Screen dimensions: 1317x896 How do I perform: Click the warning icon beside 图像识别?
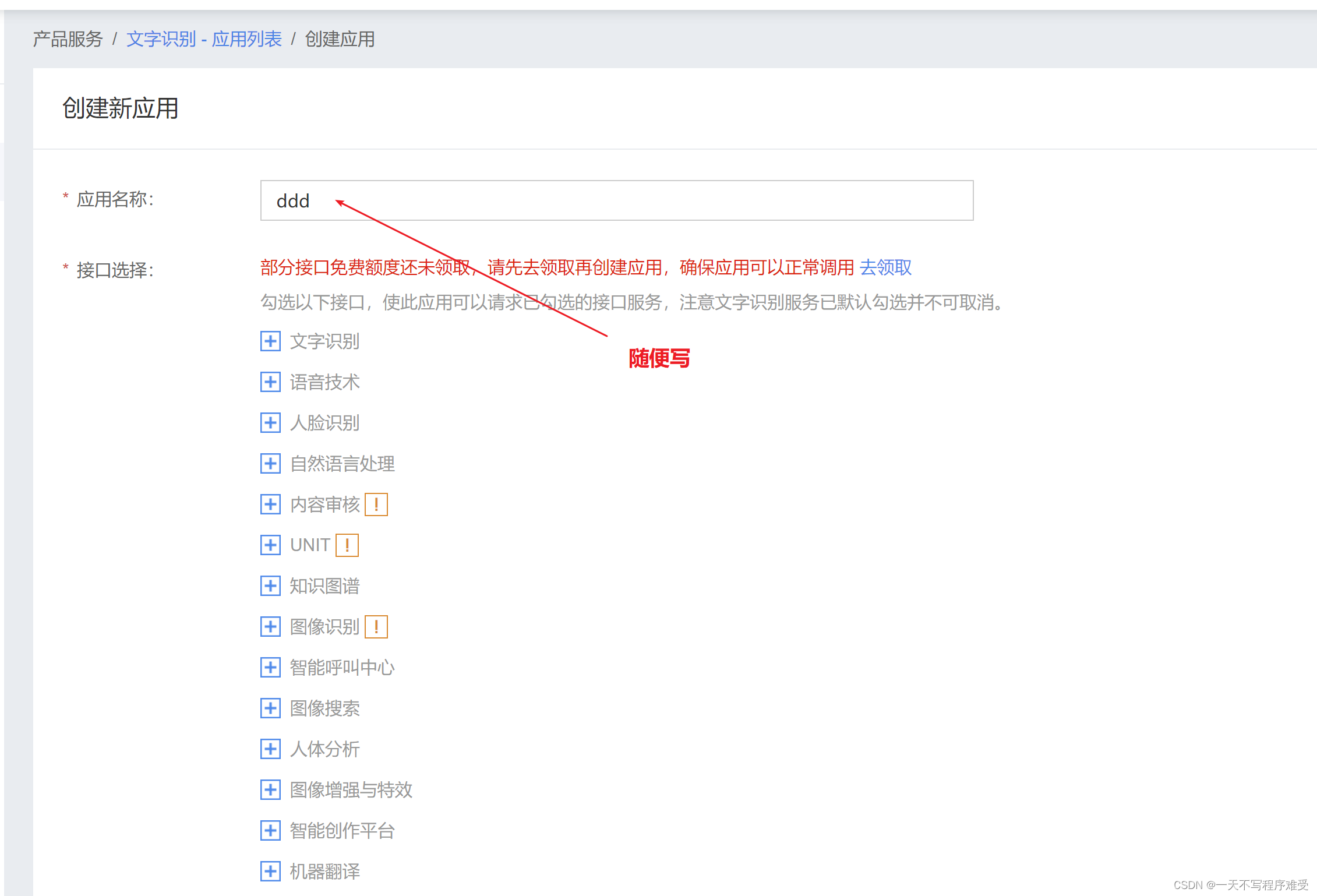click(376, 627)
